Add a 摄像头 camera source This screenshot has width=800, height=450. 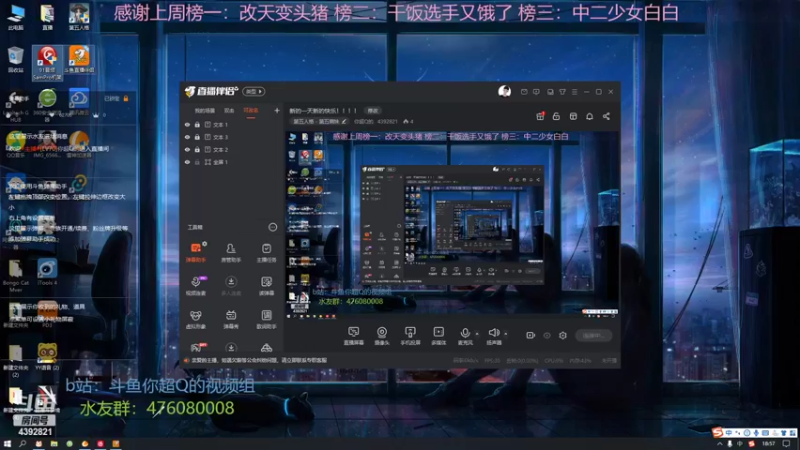382,336
